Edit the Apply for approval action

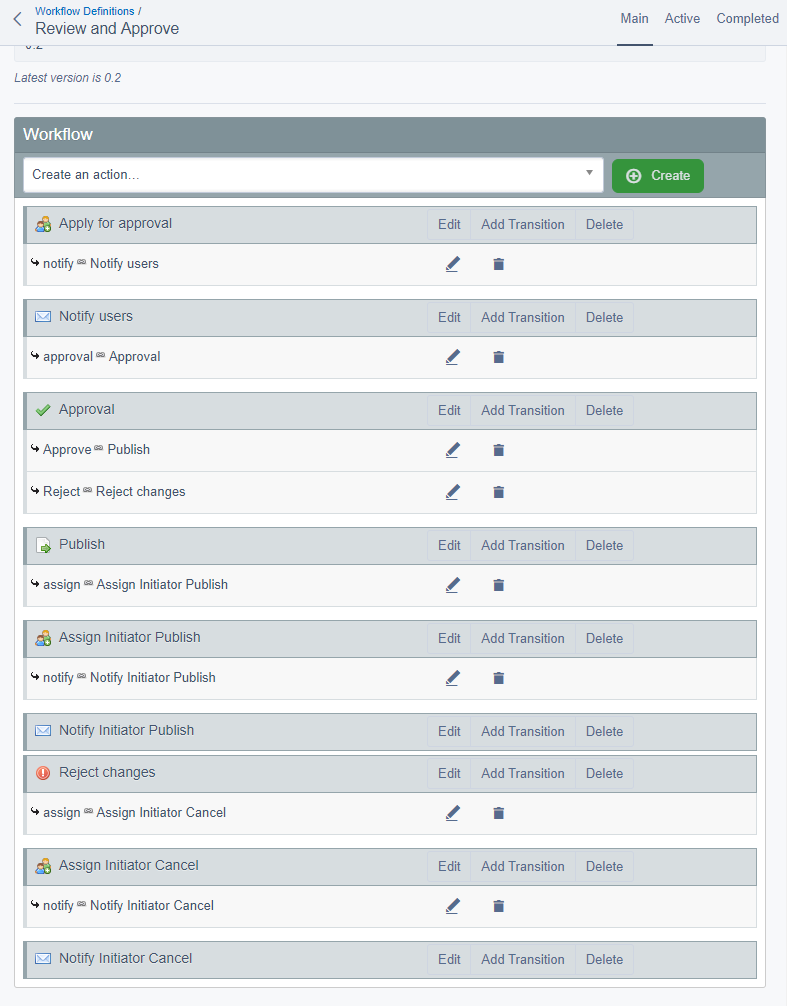pyautogui.click(x=449, y=225)
